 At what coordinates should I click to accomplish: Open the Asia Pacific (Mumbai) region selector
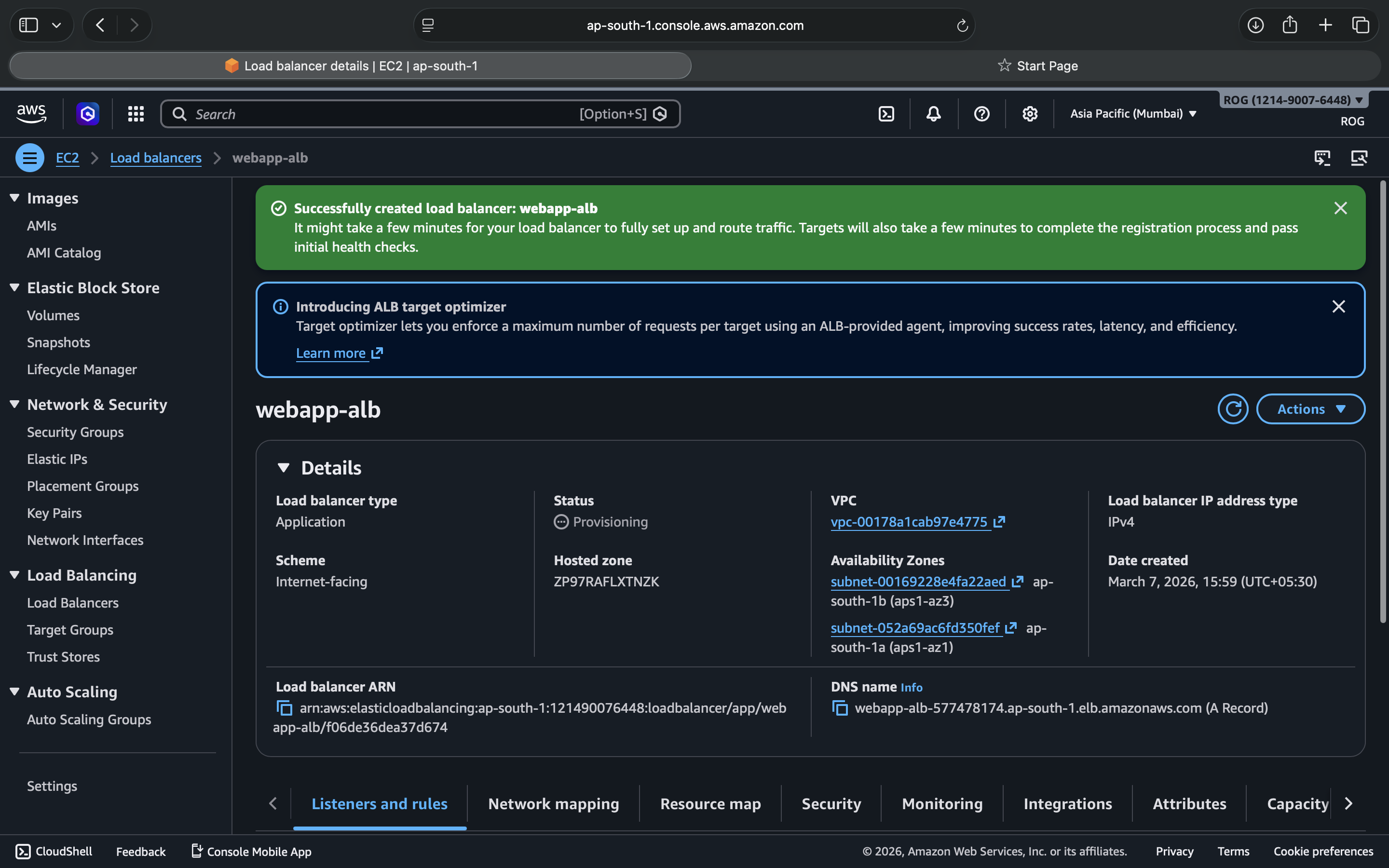click(x=1133, y=114)
